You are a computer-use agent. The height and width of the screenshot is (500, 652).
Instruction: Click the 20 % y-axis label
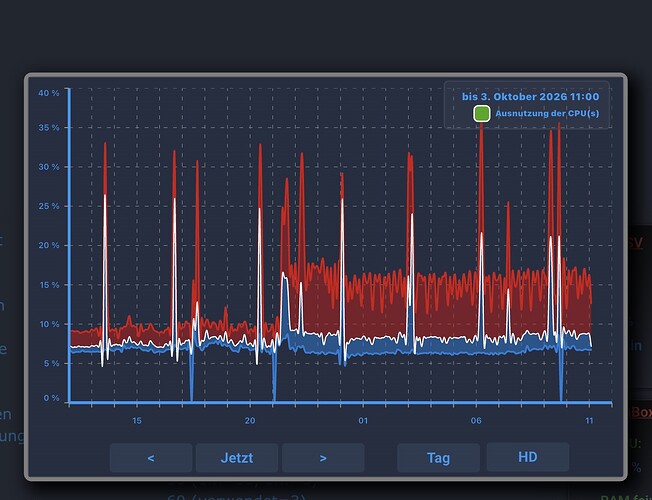coord(49,245)
